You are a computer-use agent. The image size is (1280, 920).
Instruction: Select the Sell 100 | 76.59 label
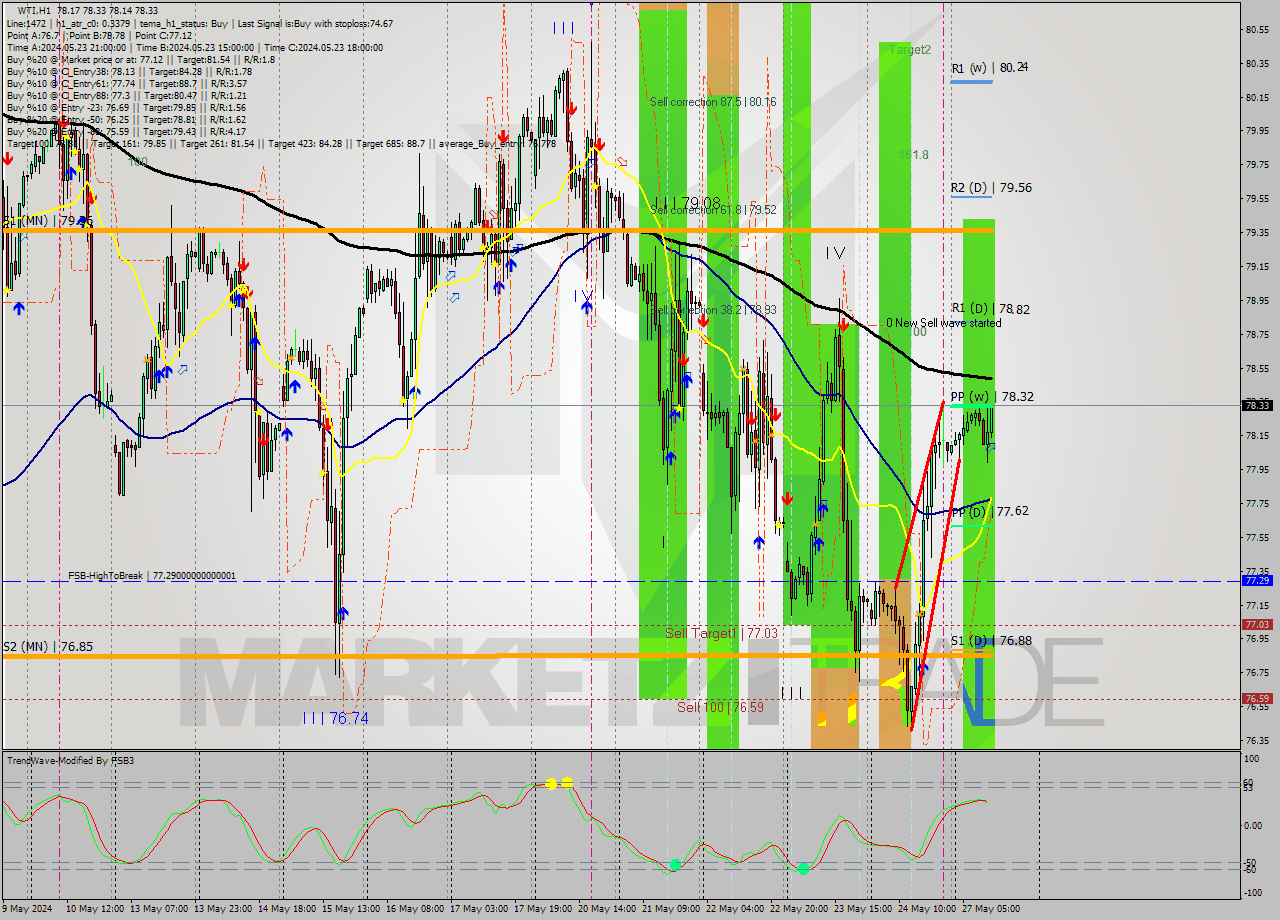click(x=720, y=706)
